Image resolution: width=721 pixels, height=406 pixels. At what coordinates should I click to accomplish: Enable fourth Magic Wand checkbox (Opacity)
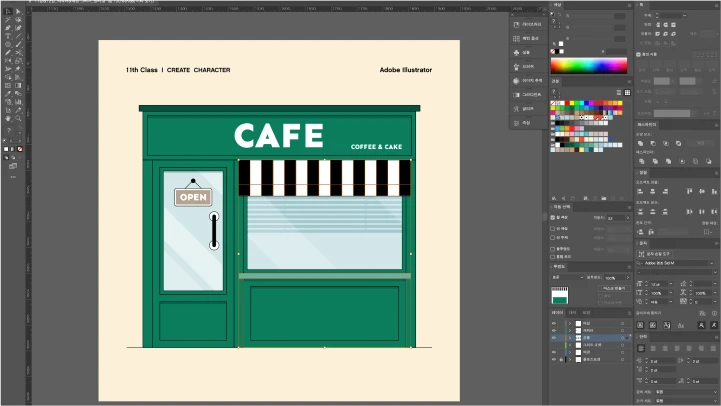553,249
